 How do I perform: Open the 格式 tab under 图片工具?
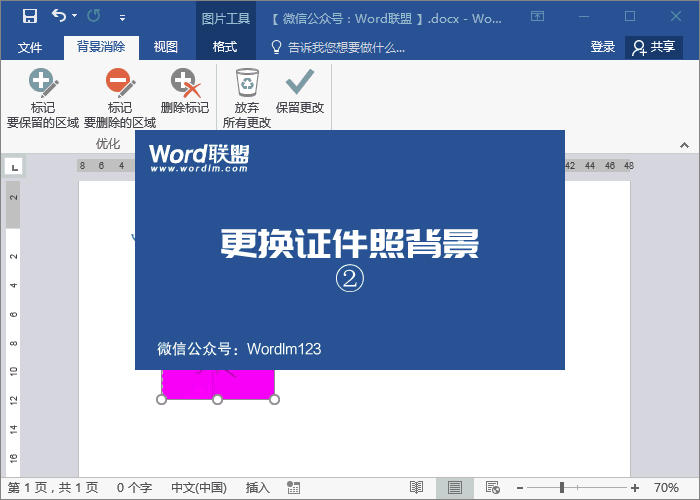225,47
